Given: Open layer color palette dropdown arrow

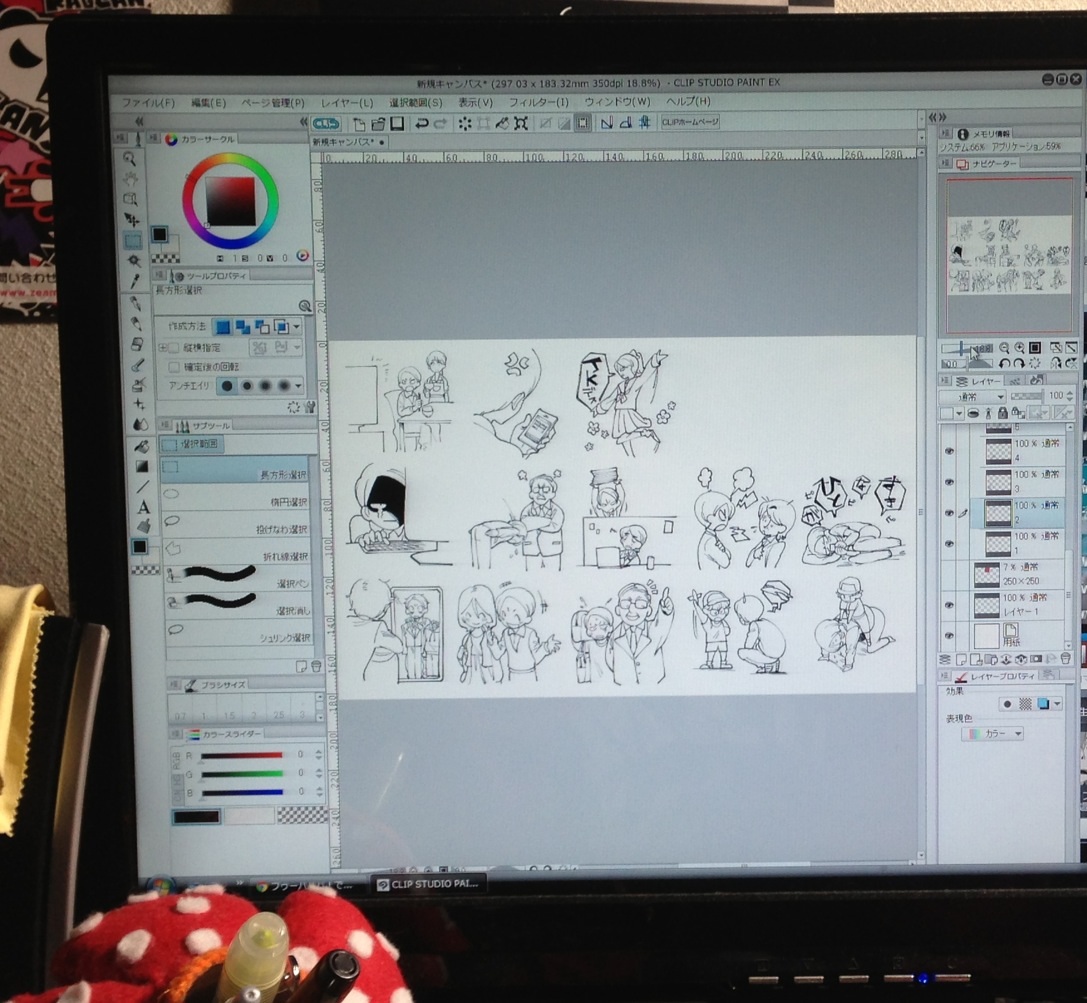Looking at the screenshot, I should 959,414.
